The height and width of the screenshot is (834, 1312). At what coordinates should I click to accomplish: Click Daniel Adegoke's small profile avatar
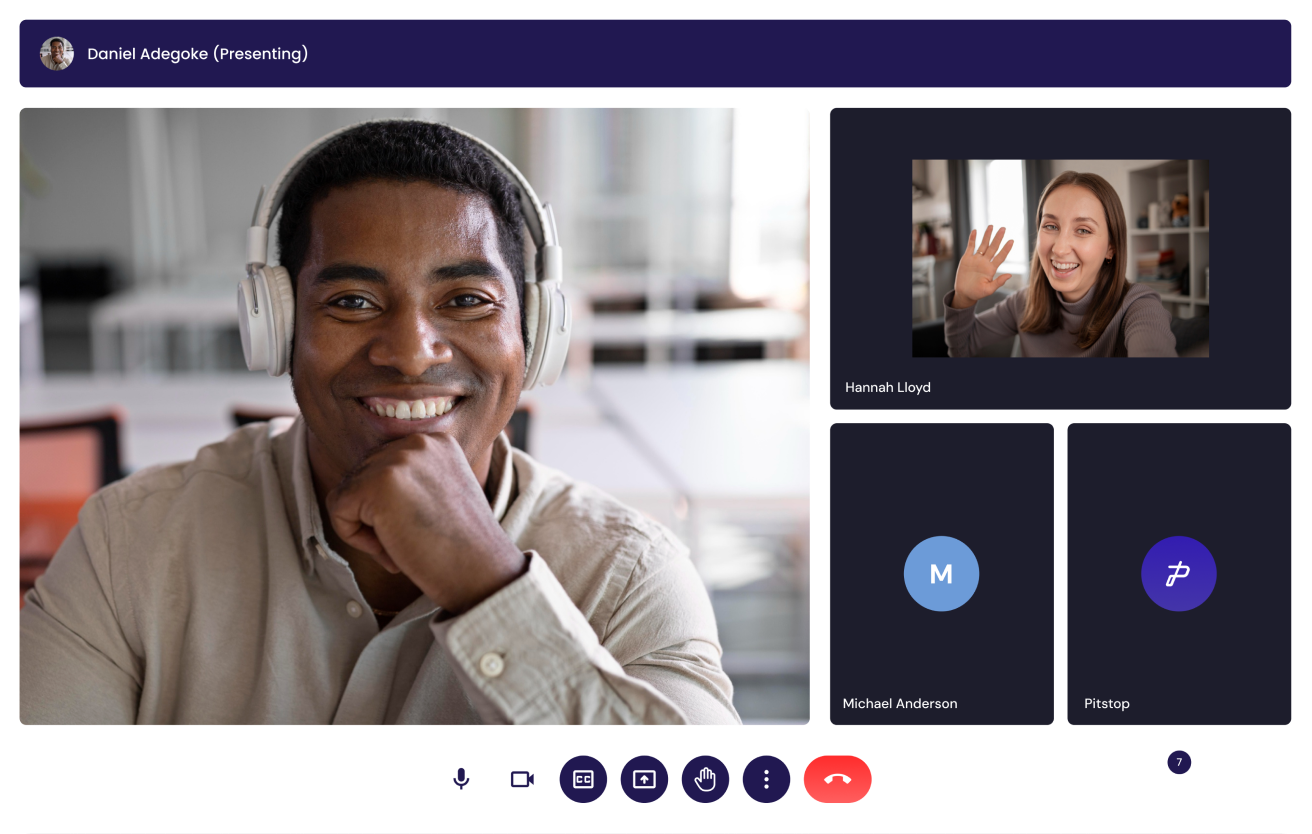coord(57,54)
